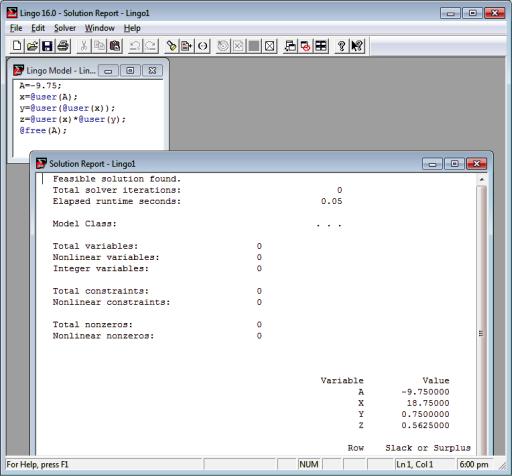Click the Send To Back windows icon
This screenshot has height=476, width=512.
click(x=290, y=46)
